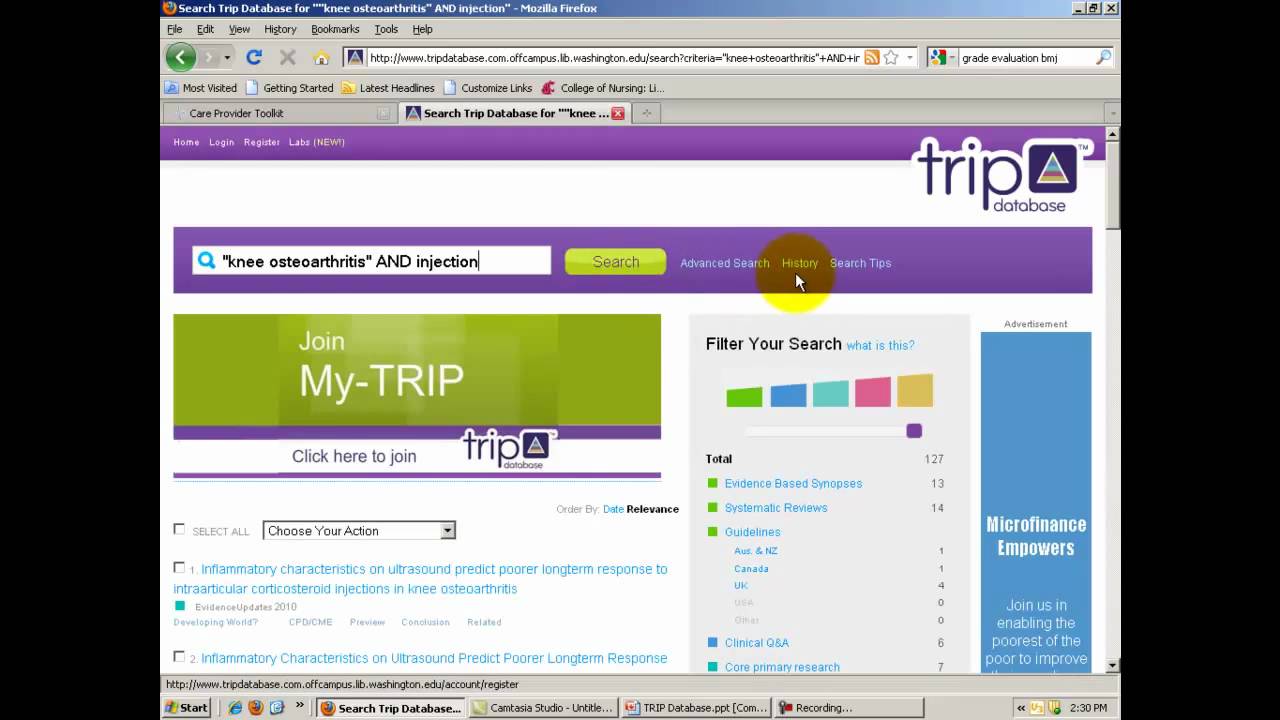
Task: Click the Internet Explorer quick launch icon
Action: (235, 707)
